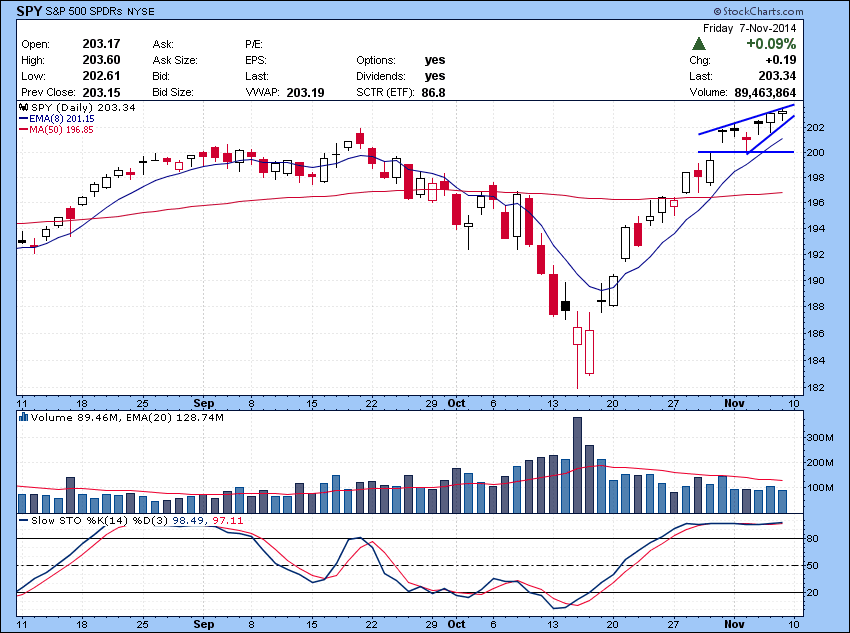Click the Volume value 89,463,864
The width and height of the screenshot is (850, 633).
click(765, 93)
